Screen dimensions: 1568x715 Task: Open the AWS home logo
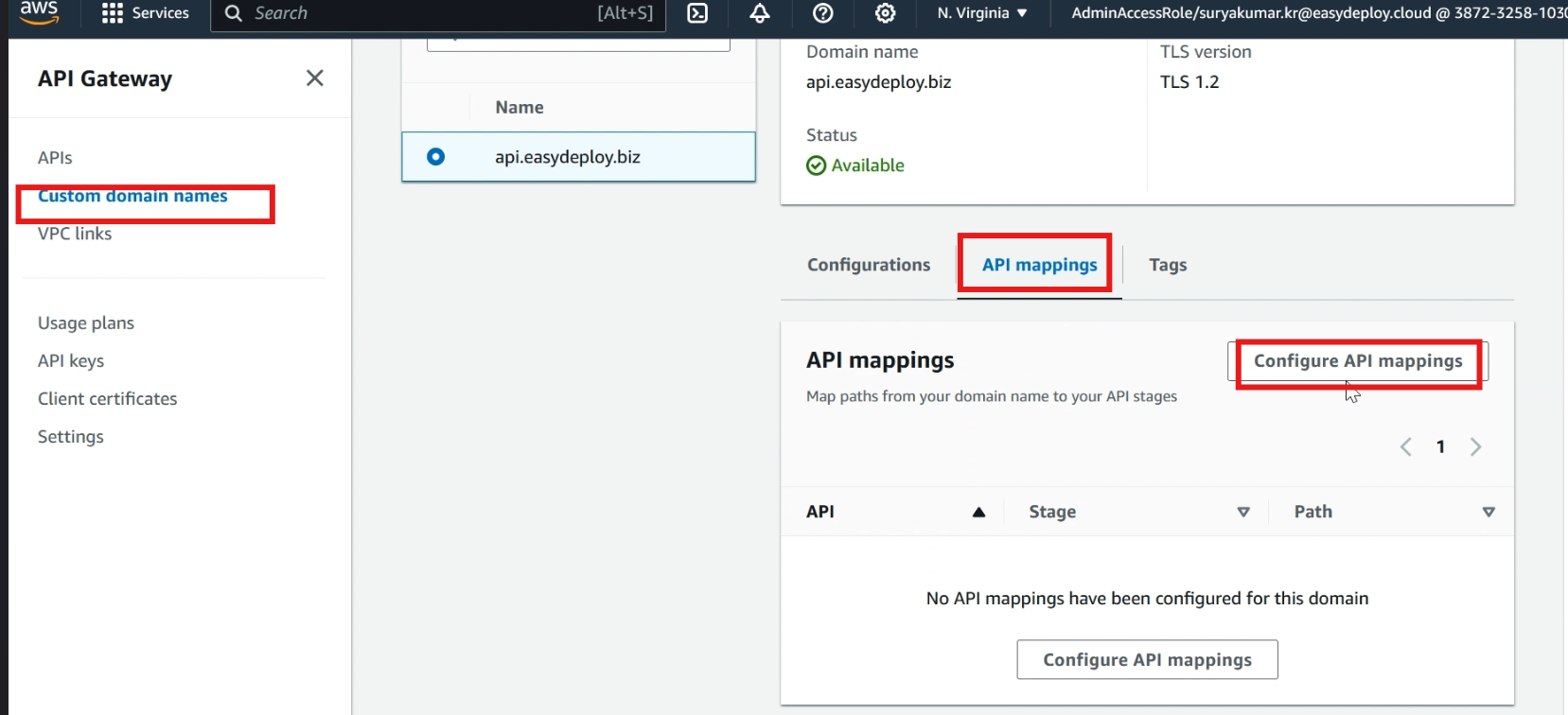click(39, 12)
